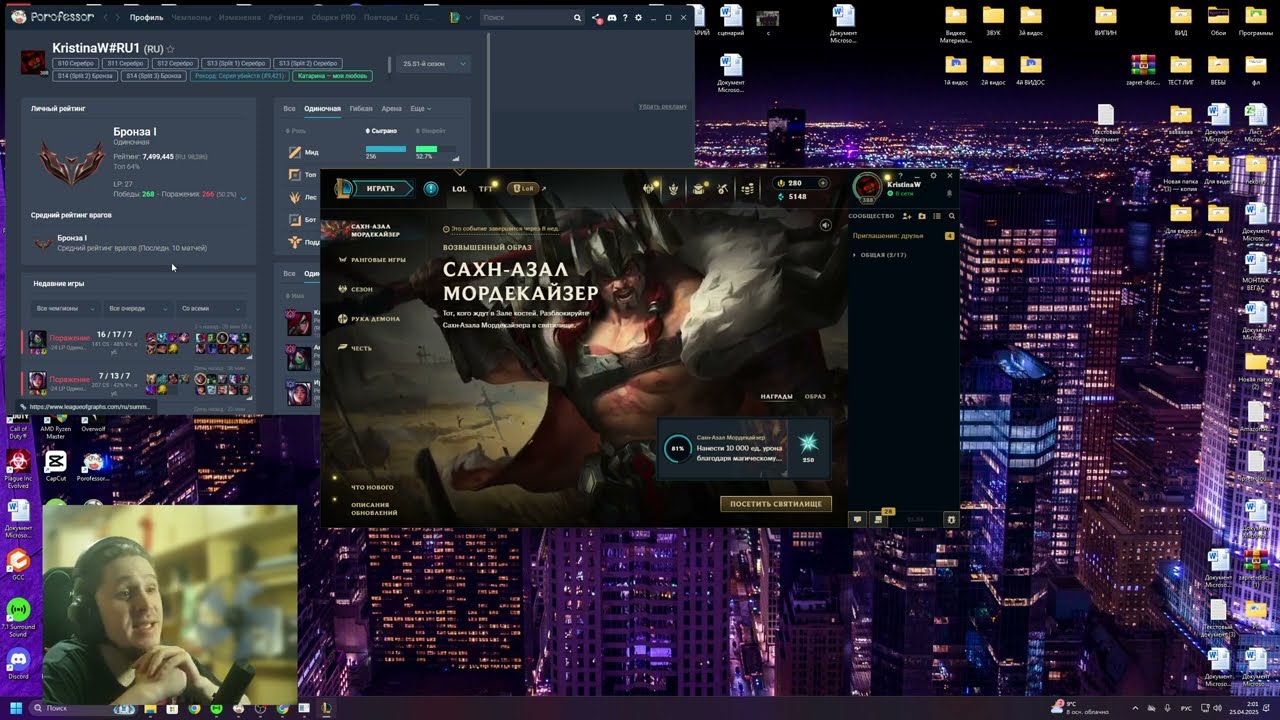The height and width of the screenshot is (720, 1280).
Task: Click the KristinaW profile avatar in League
Action: pyautogui.click(x=868, y=187)
